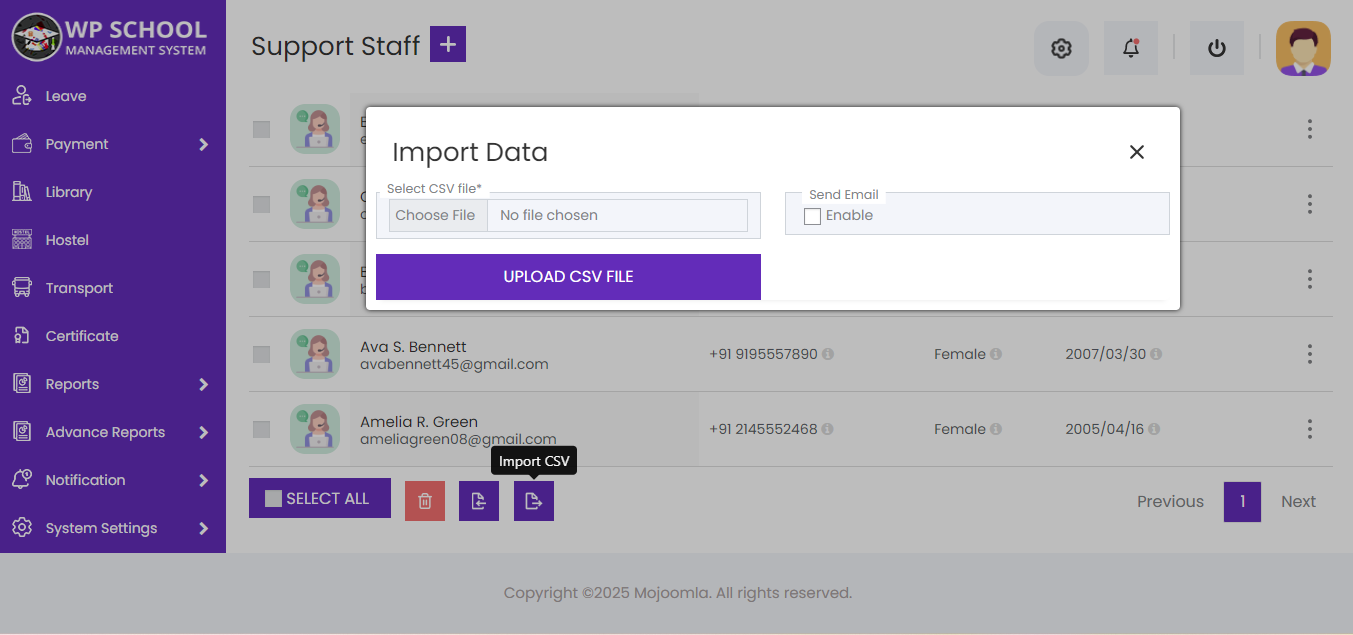Click the Import CSV icon button
The image size is (1353, 635).
[534, 501]
